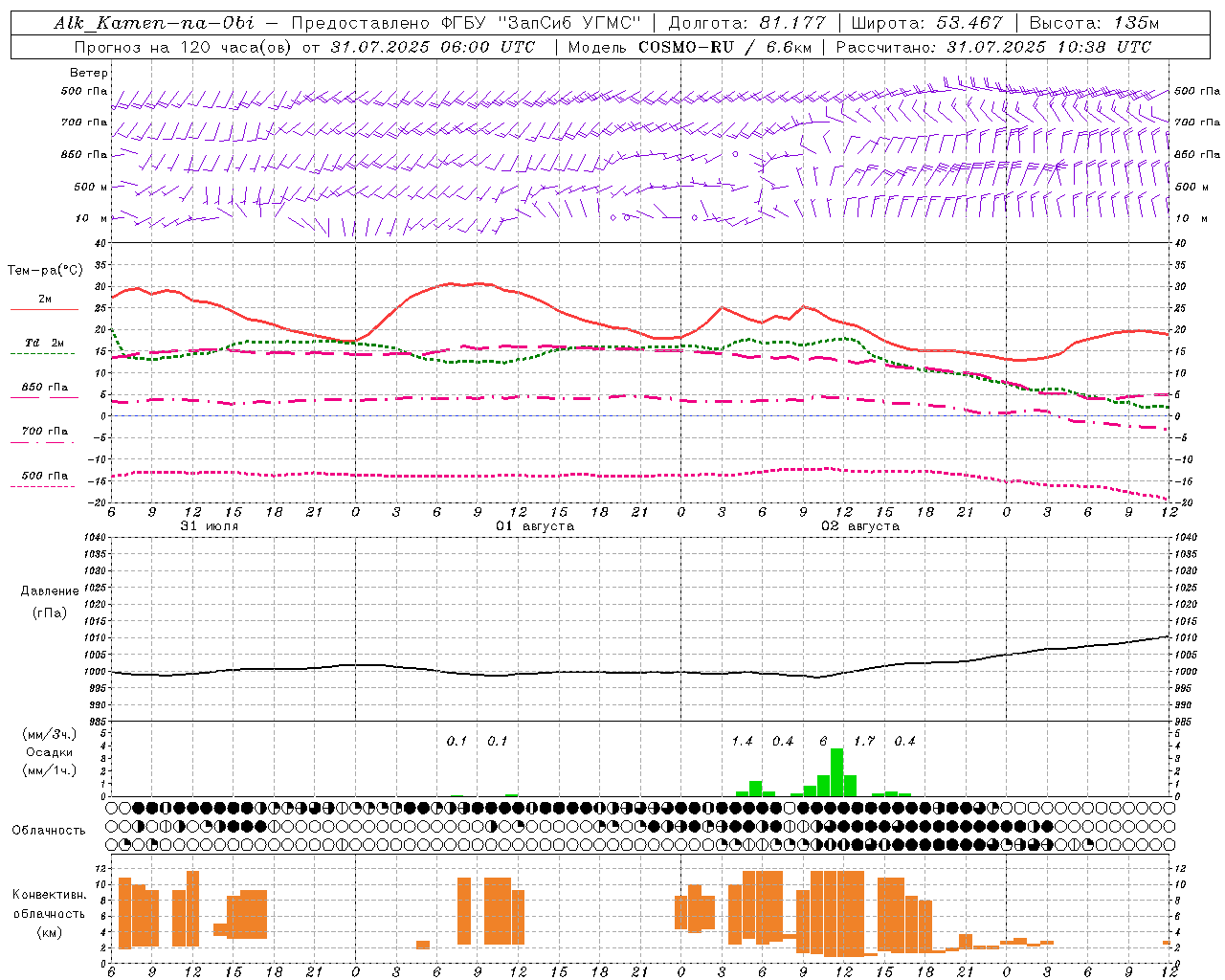Click the Облачность row label
This screenshot has width=1225, height=980.
click(49, 831)
